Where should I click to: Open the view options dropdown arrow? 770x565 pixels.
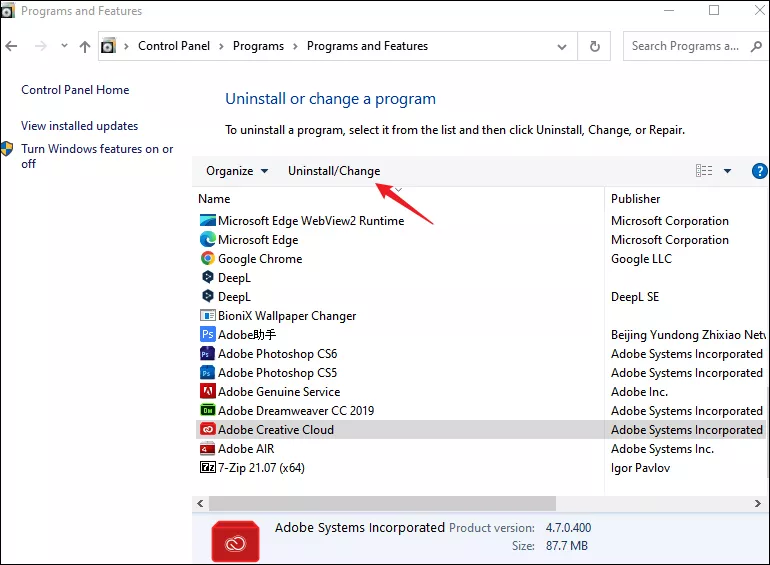(727, 171)
